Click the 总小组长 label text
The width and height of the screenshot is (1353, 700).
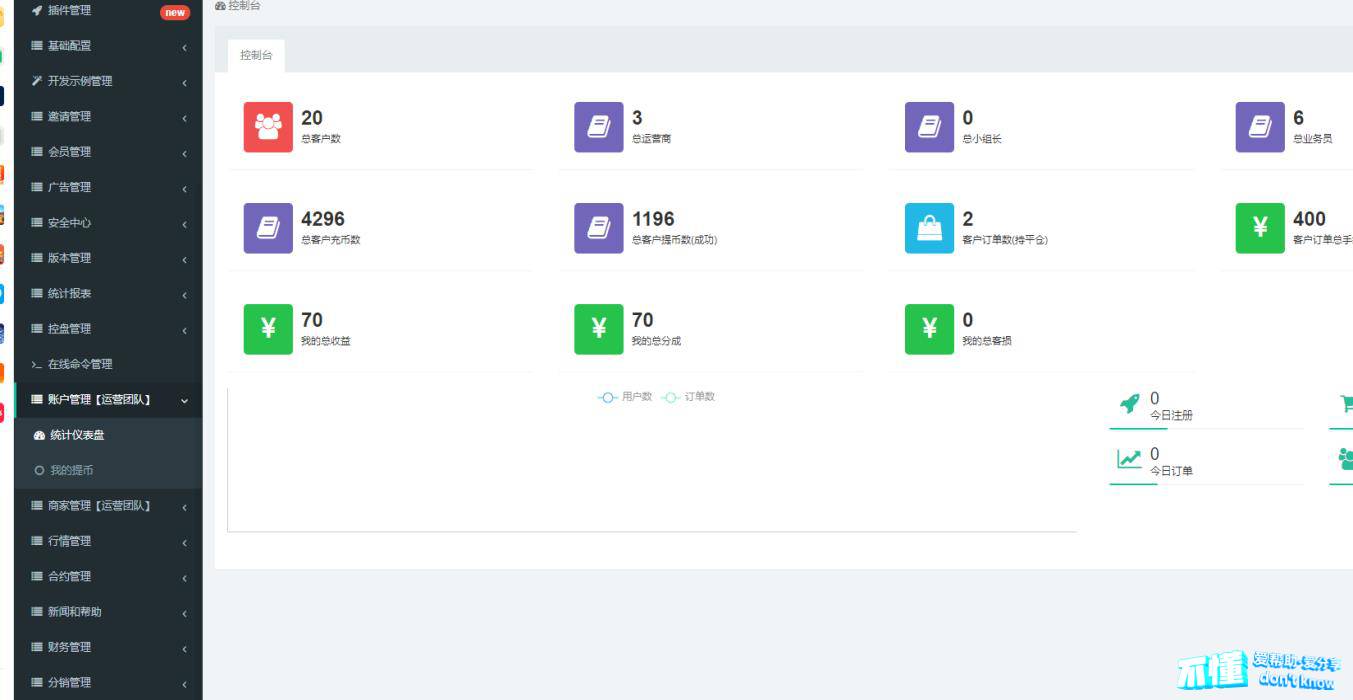[x=982, y=139]
